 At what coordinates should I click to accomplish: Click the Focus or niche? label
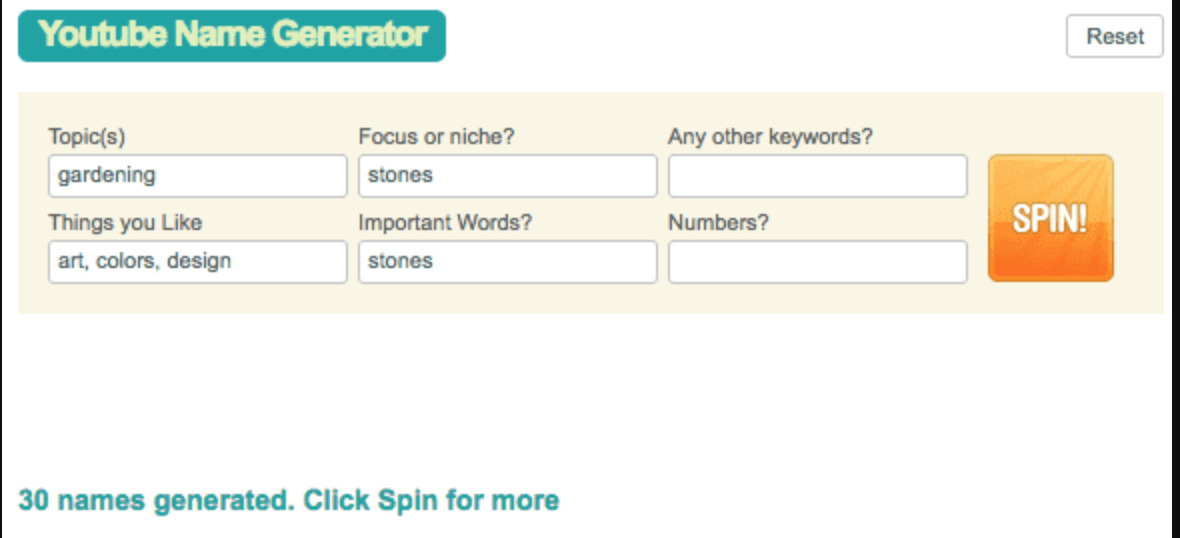[436, 137]
